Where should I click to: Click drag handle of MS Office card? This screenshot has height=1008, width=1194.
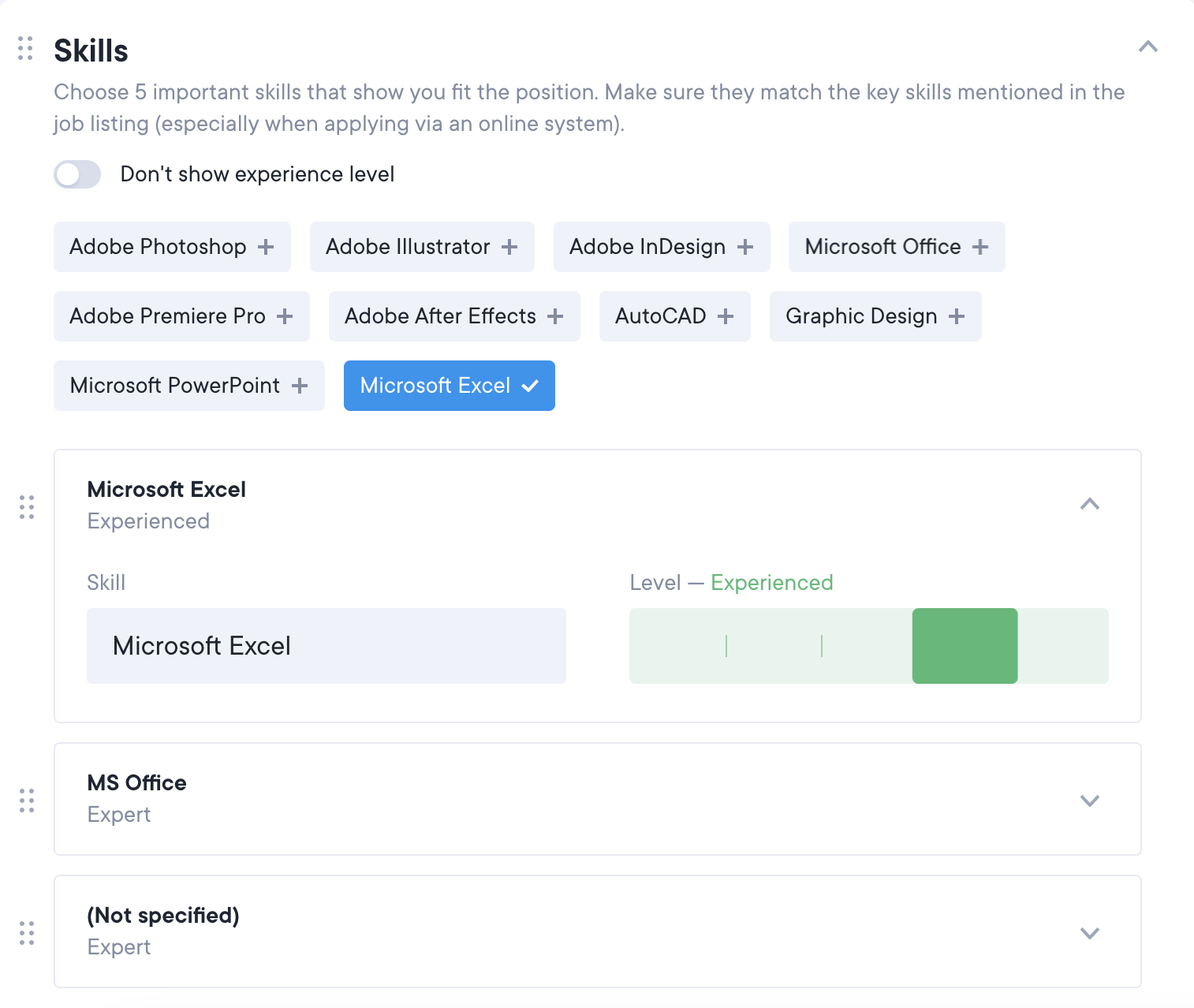pos(27,801)
